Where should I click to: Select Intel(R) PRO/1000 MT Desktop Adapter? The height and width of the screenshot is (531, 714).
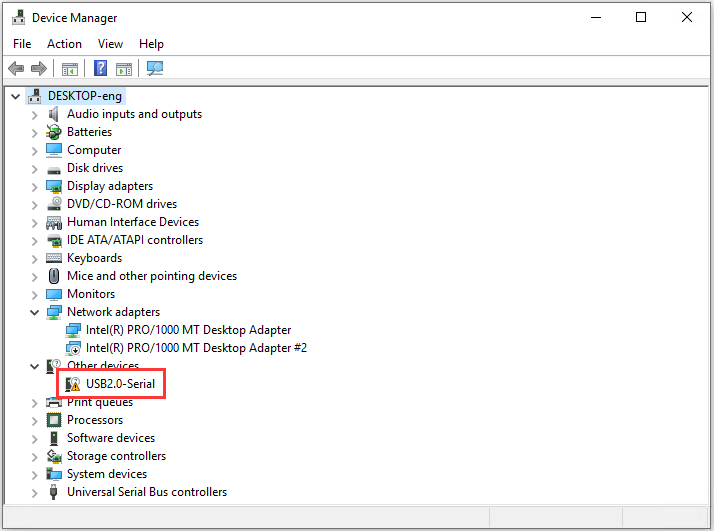188,330
